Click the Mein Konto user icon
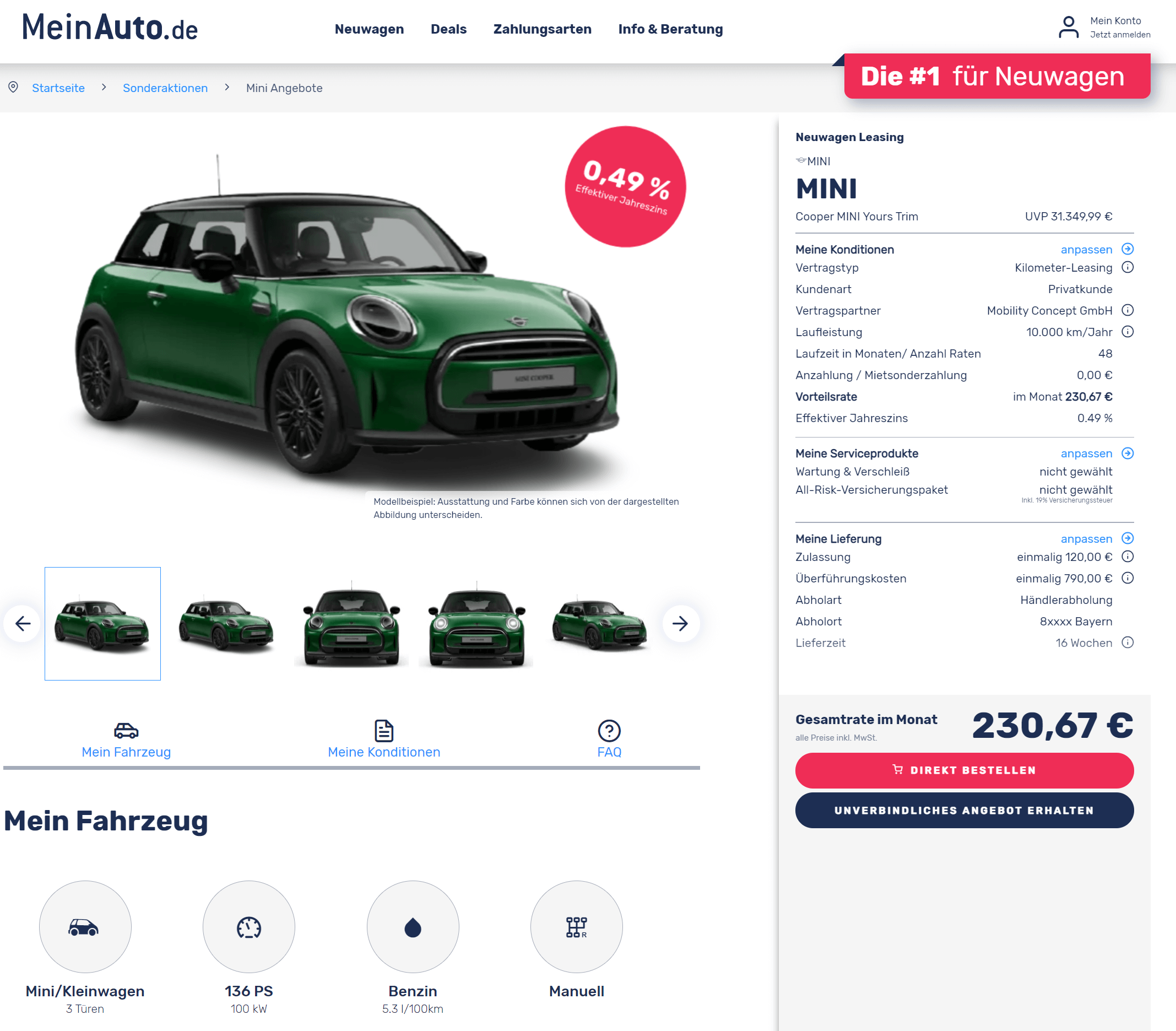This screenshot has height=1031, width=1176. coord(1068,27)
